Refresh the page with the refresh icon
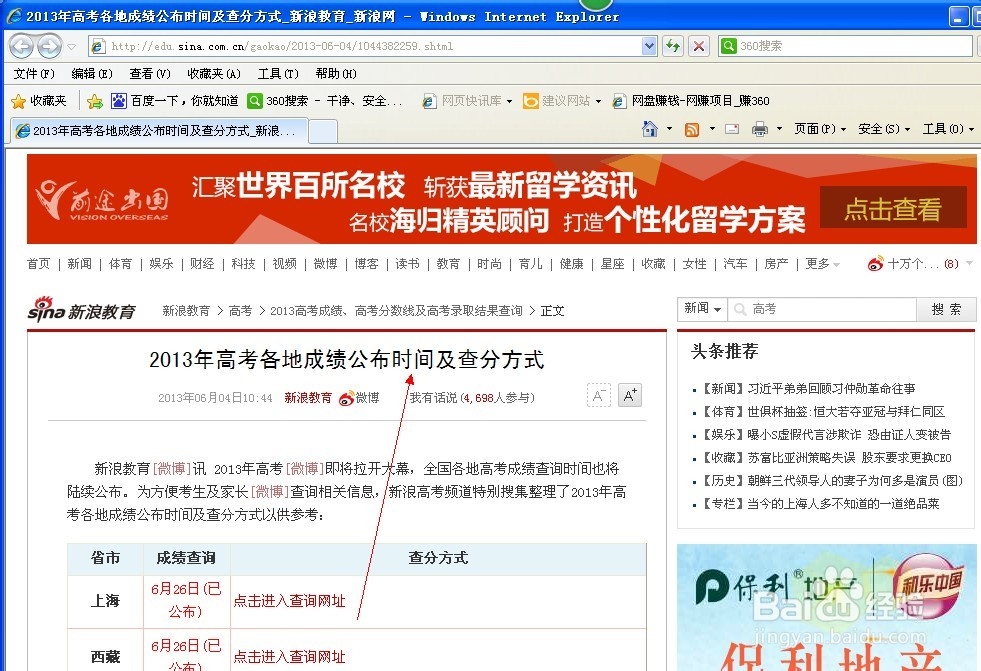Screen dimensions: 981x671 point(672,46)
